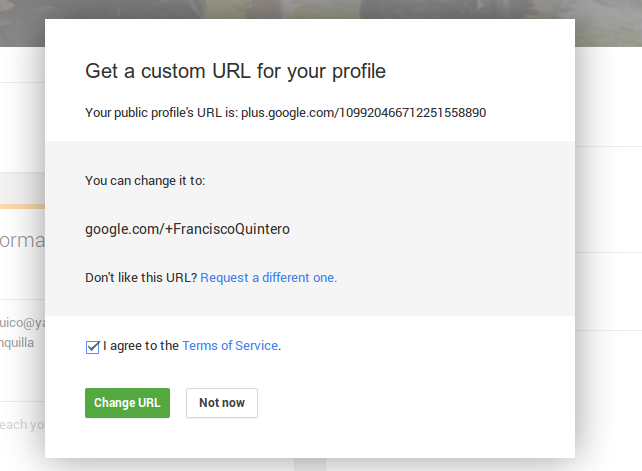642x471 pixels.
Task: Click the cover photo above the dialog
Action: coord(320,10)
